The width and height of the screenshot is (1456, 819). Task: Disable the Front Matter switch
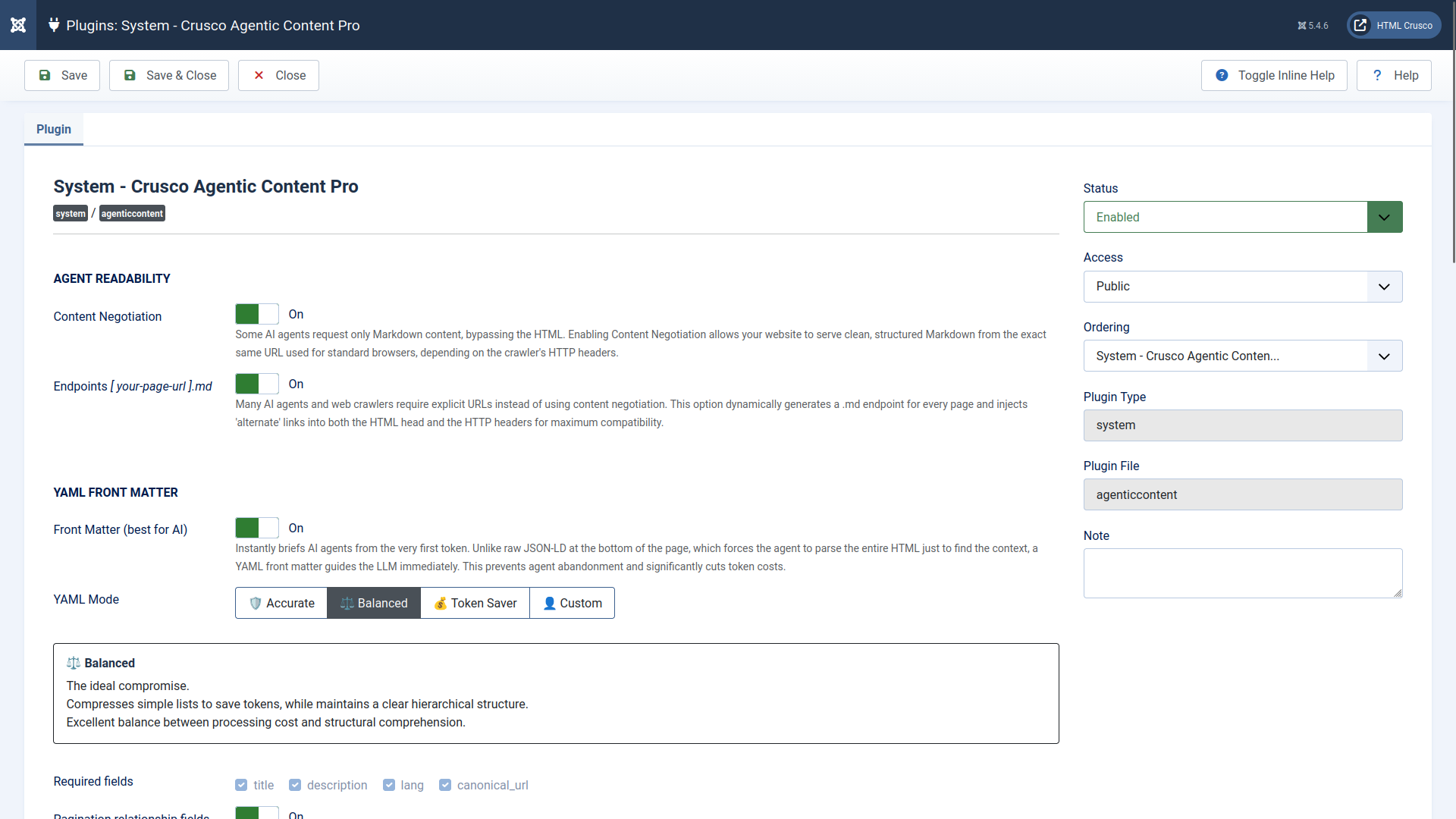257,528
